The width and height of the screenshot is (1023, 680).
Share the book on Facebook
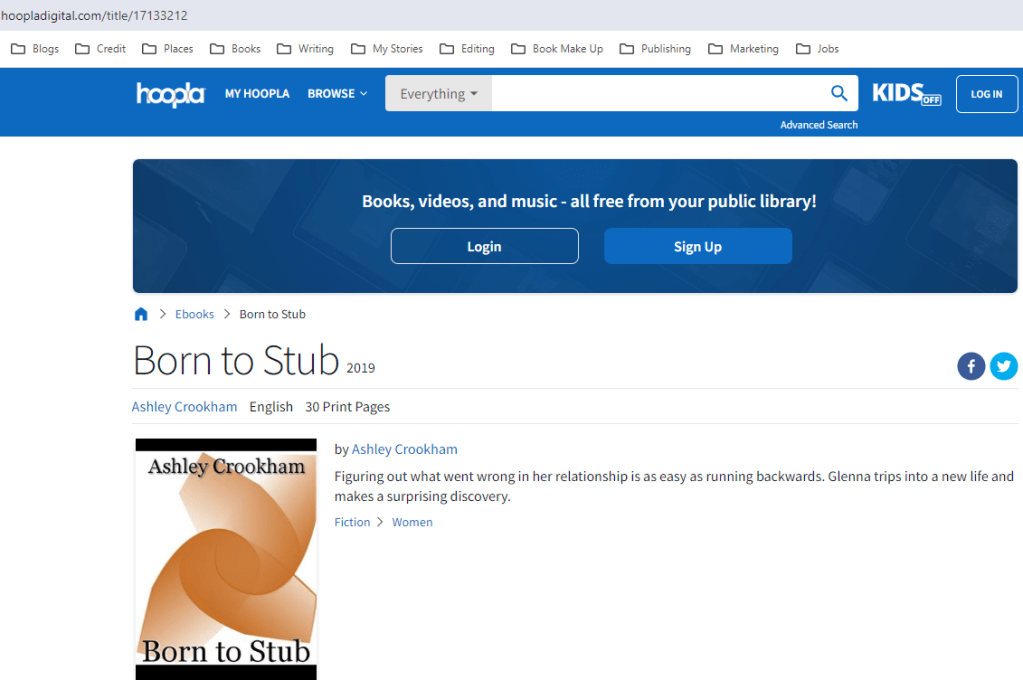pos(970,366)
